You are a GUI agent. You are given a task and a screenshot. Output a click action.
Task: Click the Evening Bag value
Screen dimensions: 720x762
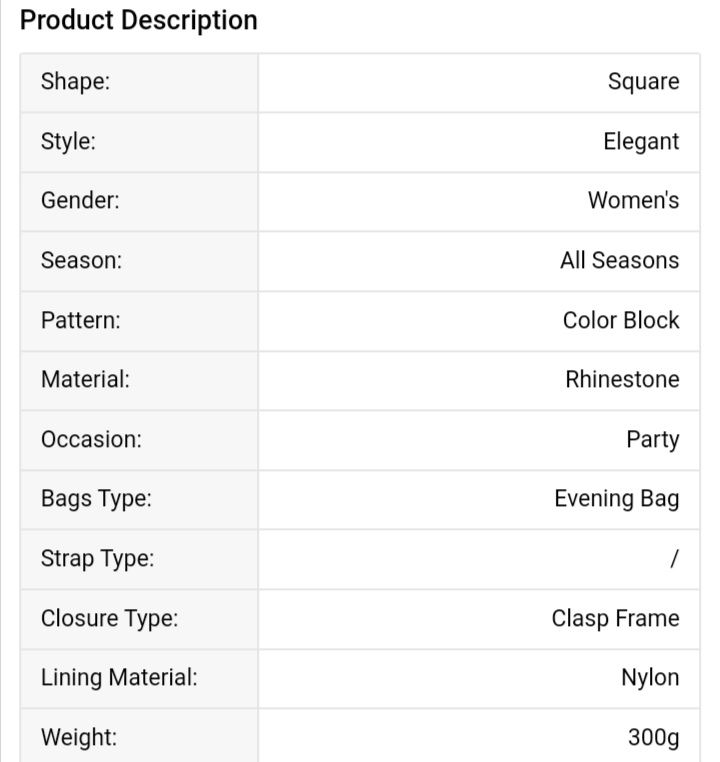[617, 499]
